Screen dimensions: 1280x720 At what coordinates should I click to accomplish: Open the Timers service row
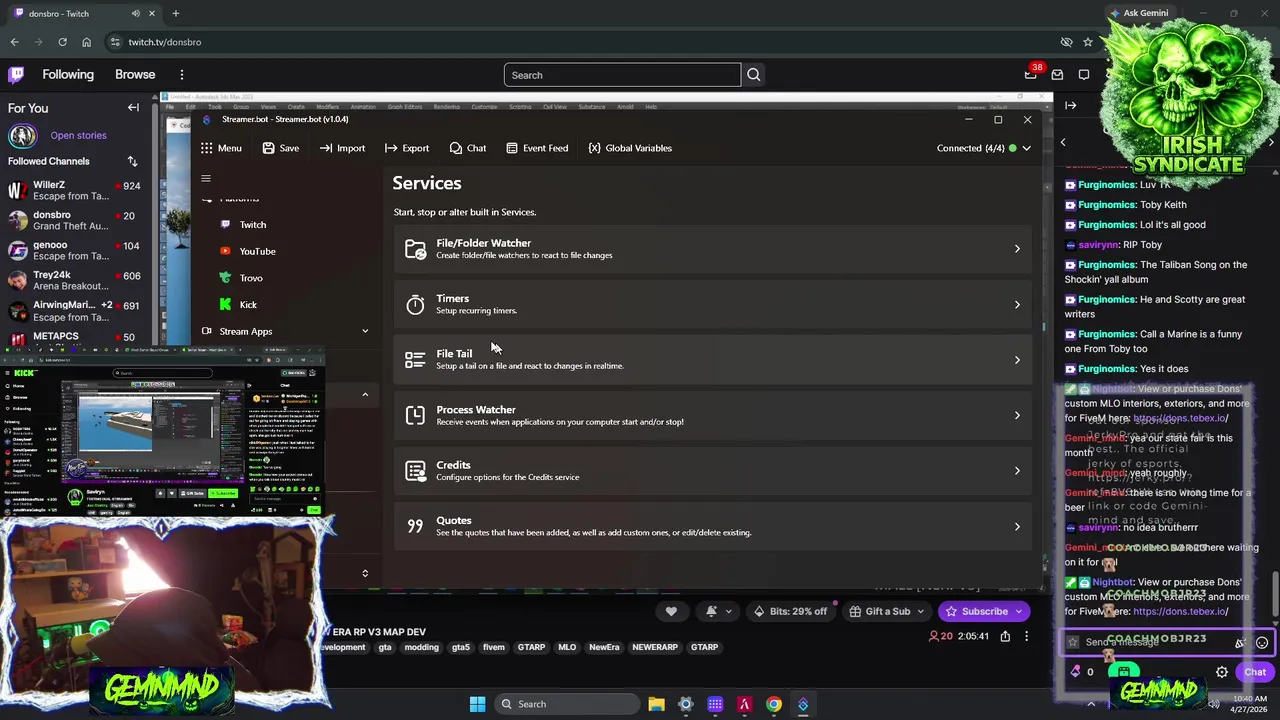712,304
